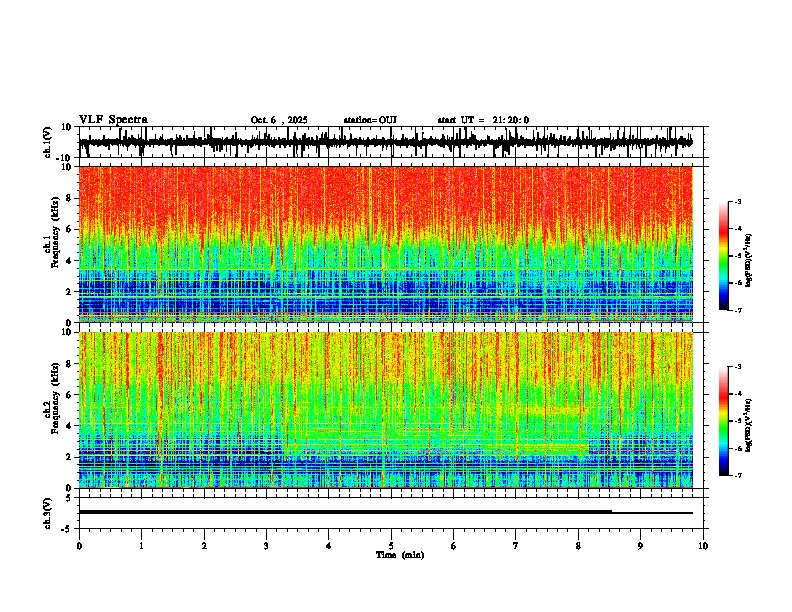Click the "2" kHz tick on ch.2 spectrogram
The width and height of the screenshot is (792, 612).
pos(69,457)
